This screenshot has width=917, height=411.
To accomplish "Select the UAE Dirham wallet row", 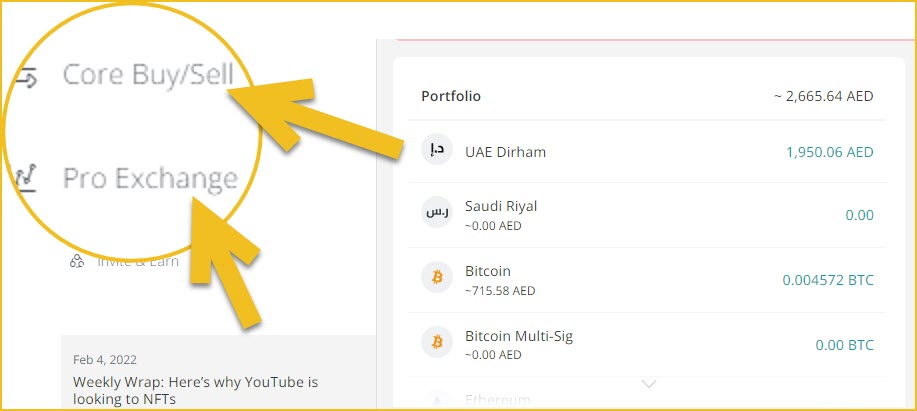I will point(647,152).
